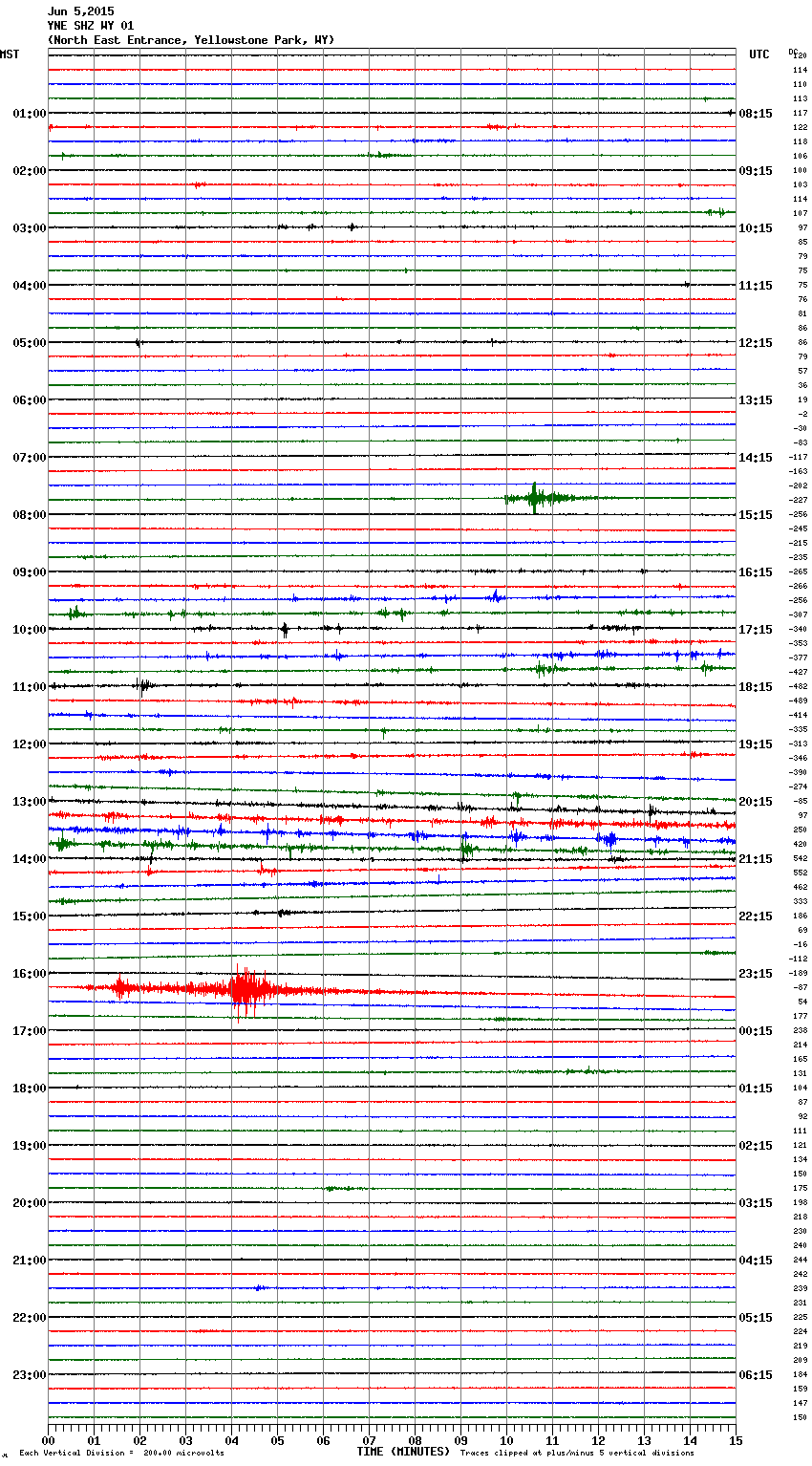Click the '04:15' UTC time label

coord(756,1261)
